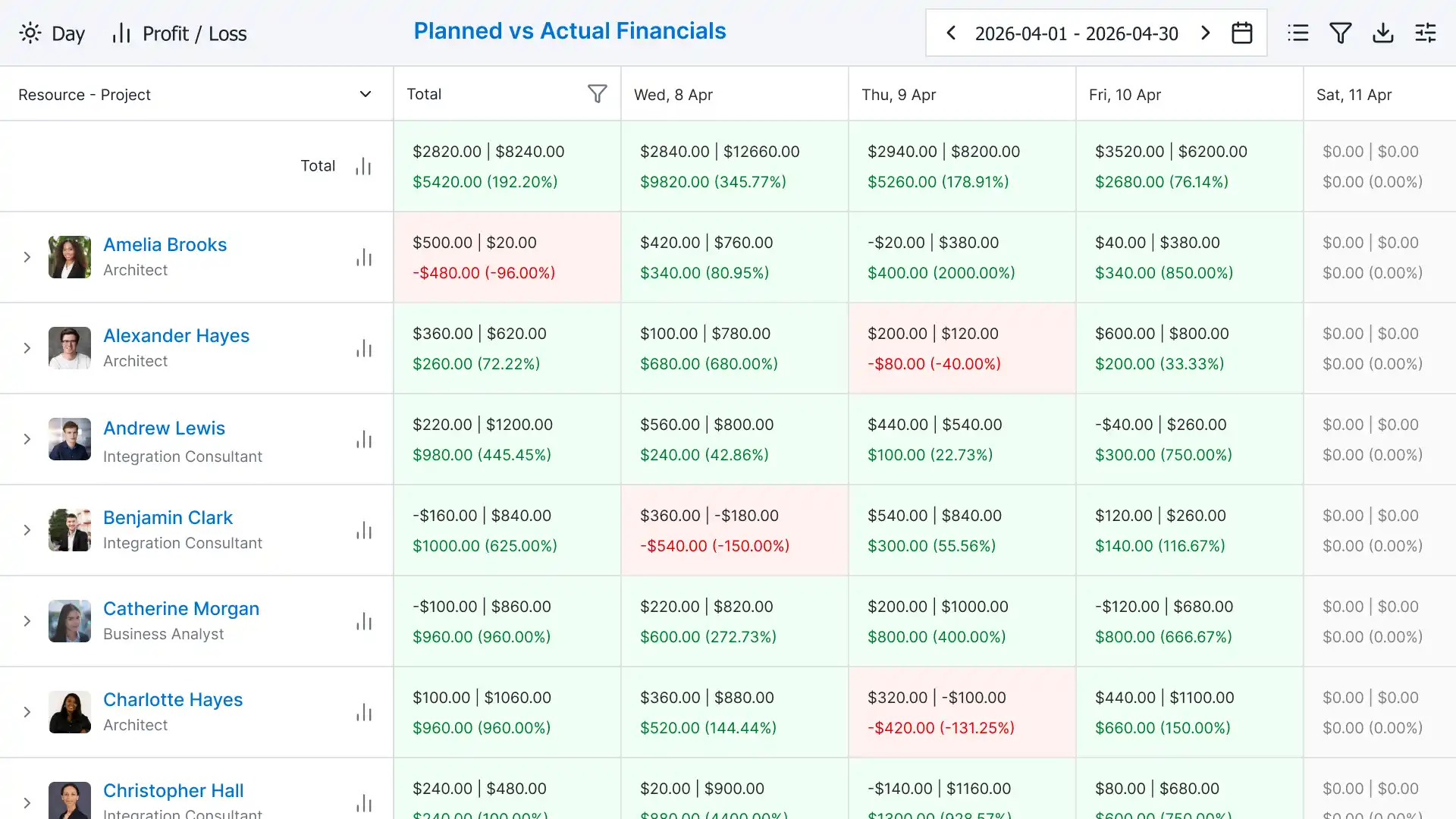Click Andrew Lewis avatar photo
The height and width of the screenshot is (819, 1456).
click(x=70, y=439)
